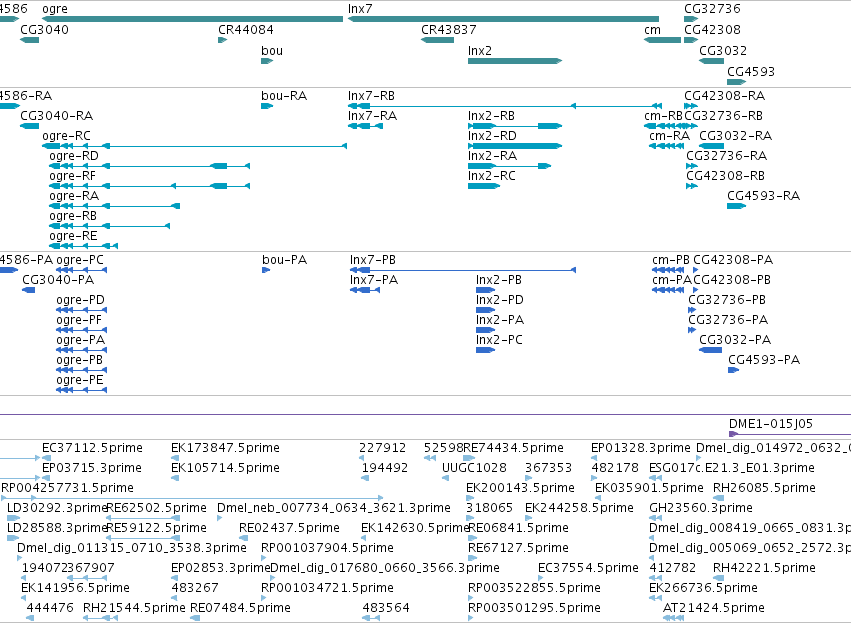The width and height of the screenshot is (851, 623).
Task: Click the RE02437.5prime feature label
Action: pyautogui.click(x=289, y=529)
